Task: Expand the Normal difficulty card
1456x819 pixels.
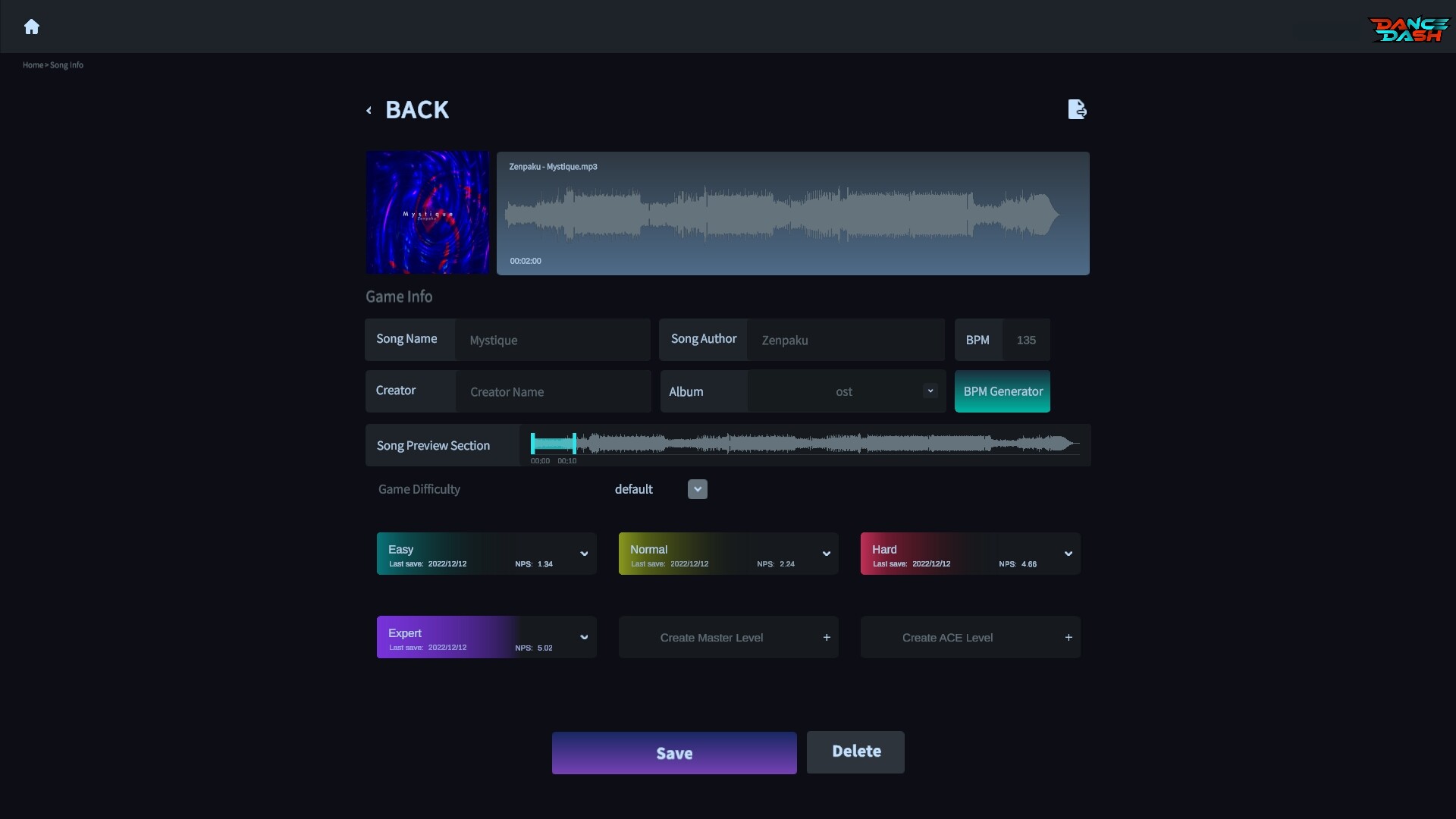Action: pyautogui.click(x=826, y=554)
